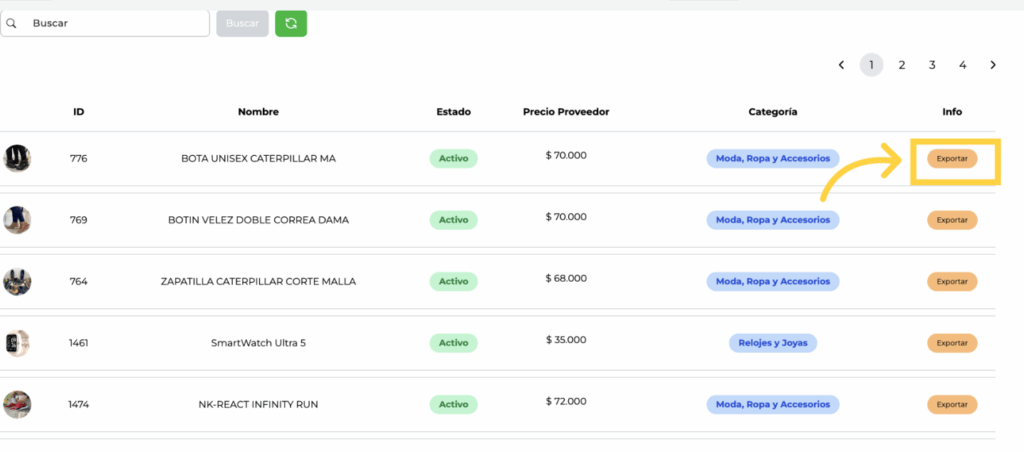This screenshot has width=1024, height=452.
Task: Click the magnifier icon in search box
Action: [12, 23]
